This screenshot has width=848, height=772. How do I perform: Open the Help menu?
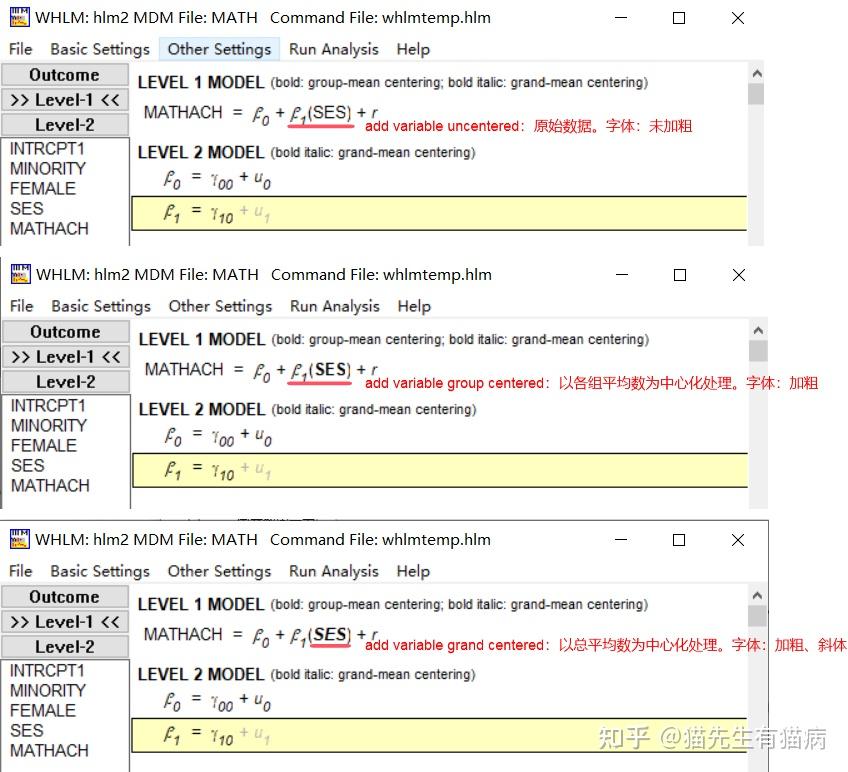(x=412, y=48)
